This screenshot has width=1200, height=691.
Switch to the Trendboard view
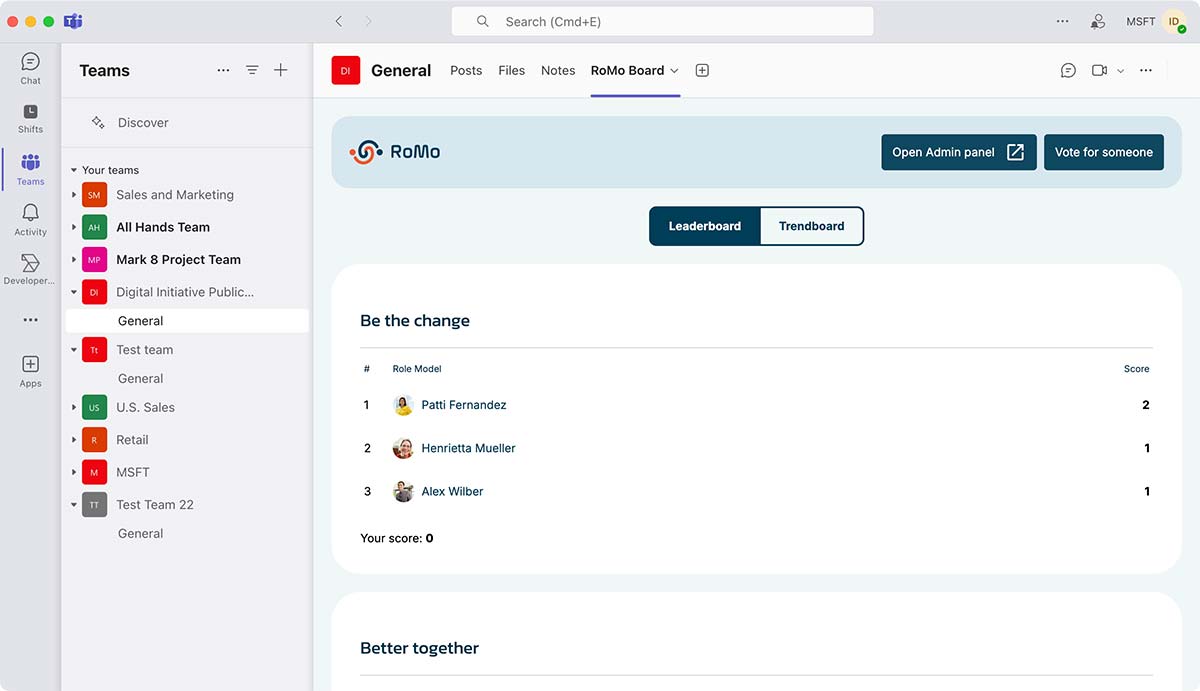(812, 226)
